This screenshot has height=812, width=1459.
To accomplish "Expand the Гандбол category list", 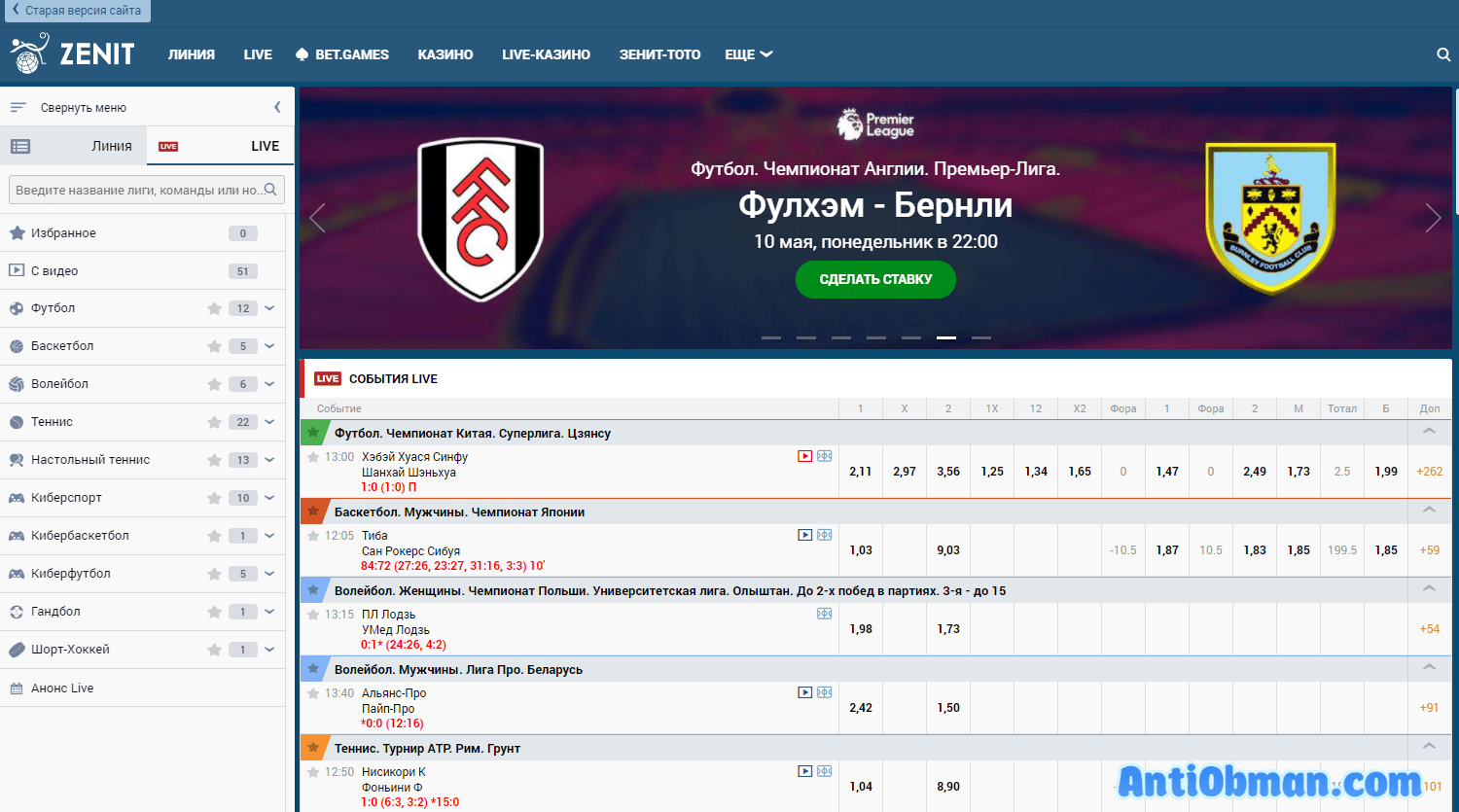I will pos(269,612).
